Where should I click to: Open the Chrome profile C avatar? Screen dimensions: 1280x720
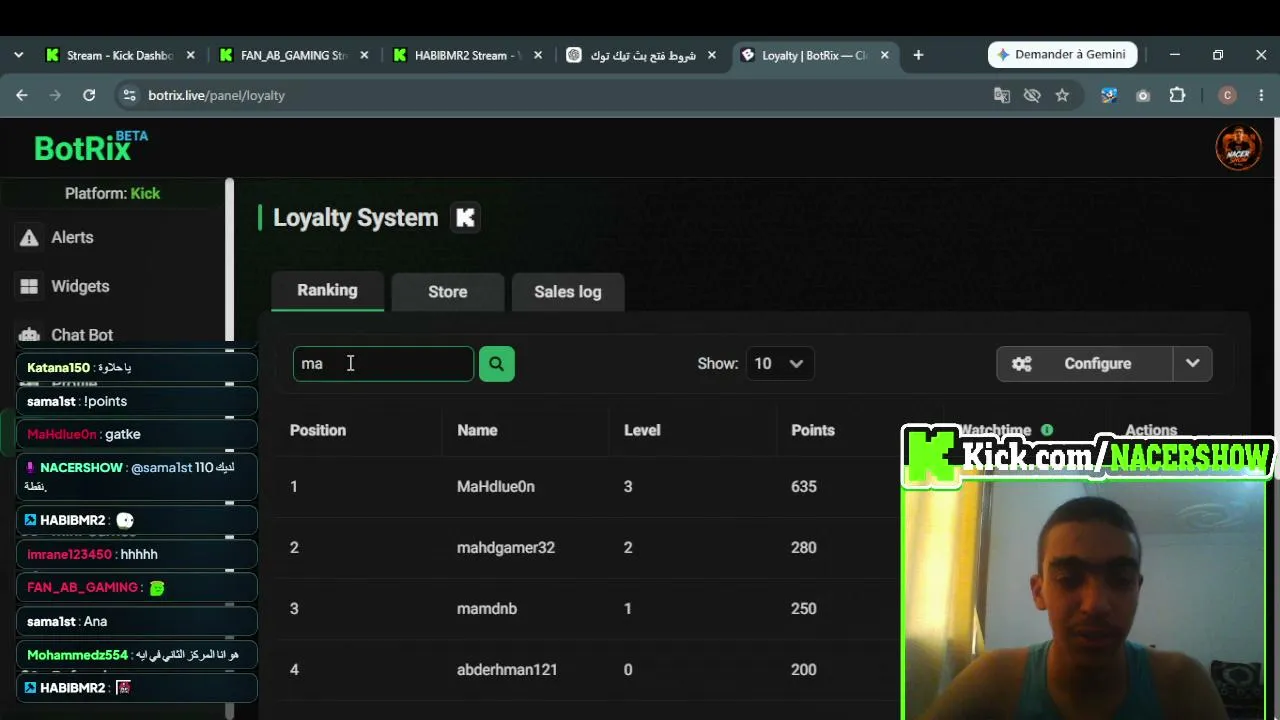coord(1228,95)
